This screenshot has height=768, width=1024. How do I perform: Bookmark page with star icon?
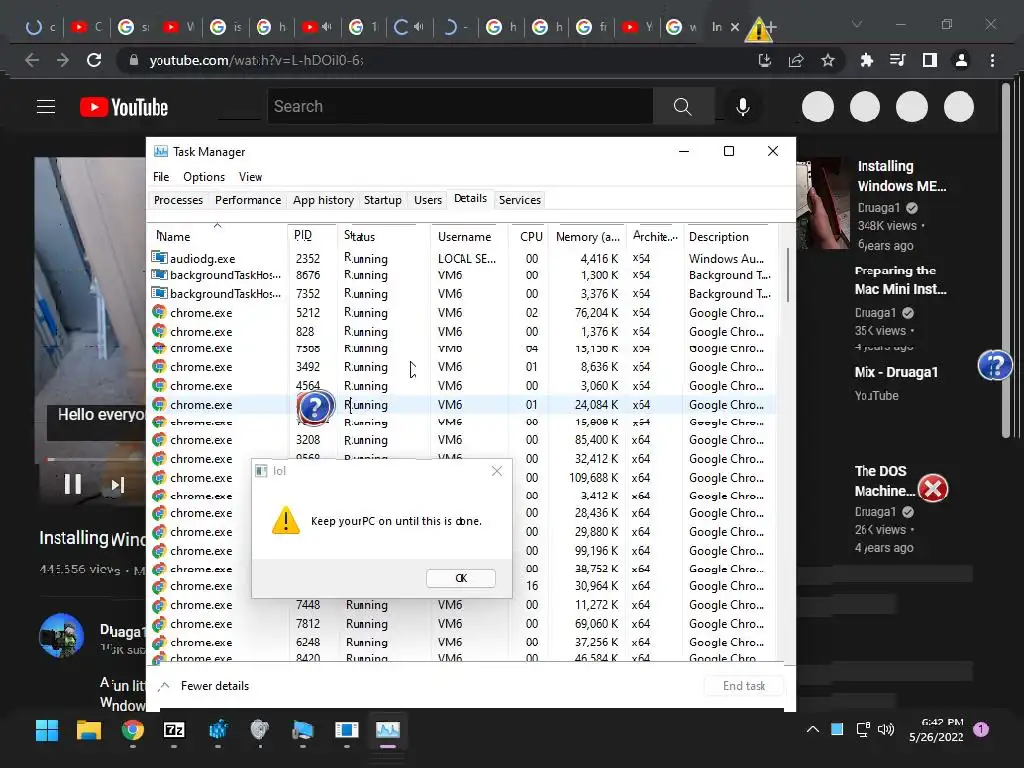click(x=828, y=61)
